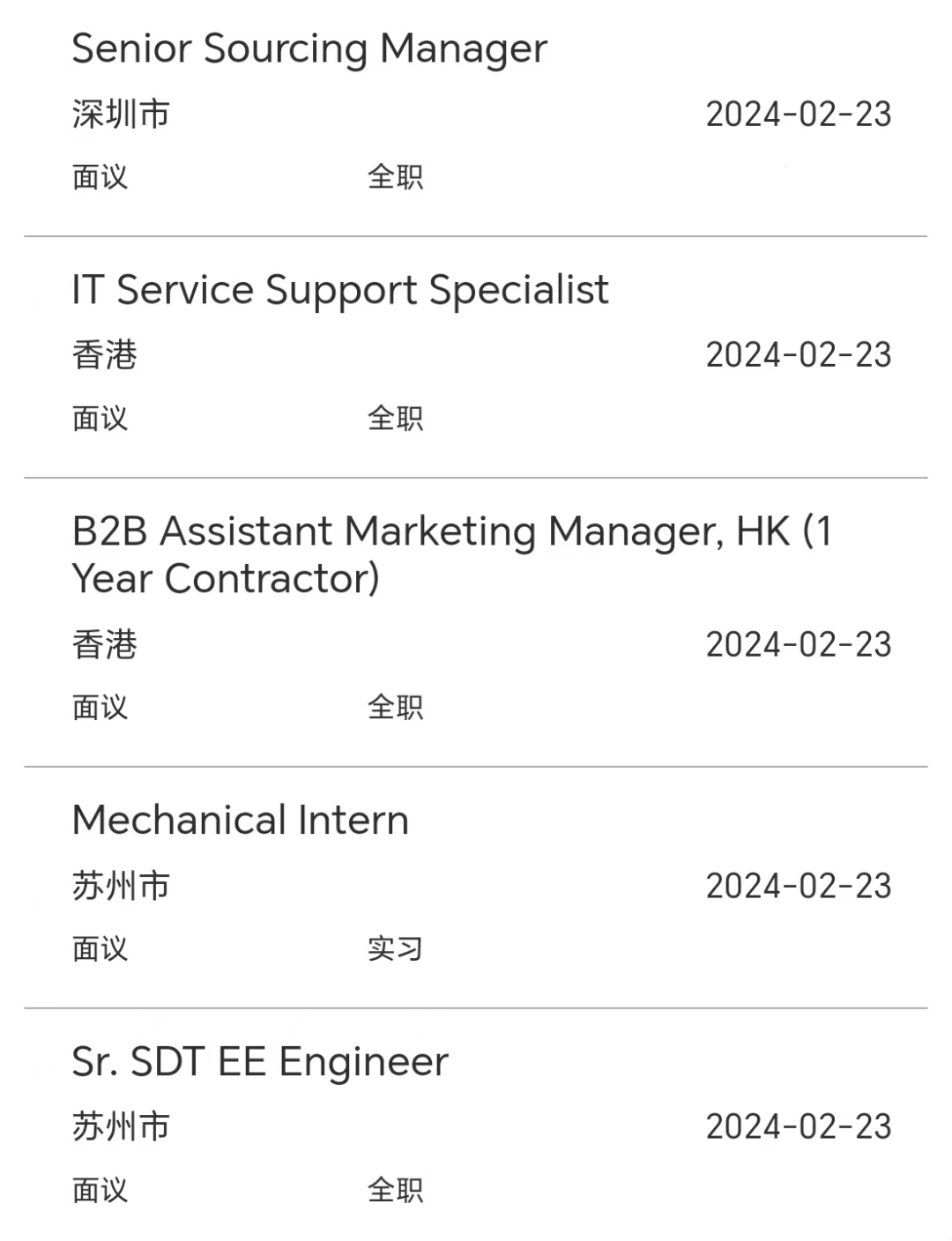
Task: Click the 面议 salary label on Senior Sourcing Manager
Action: (x=100, y=177)
